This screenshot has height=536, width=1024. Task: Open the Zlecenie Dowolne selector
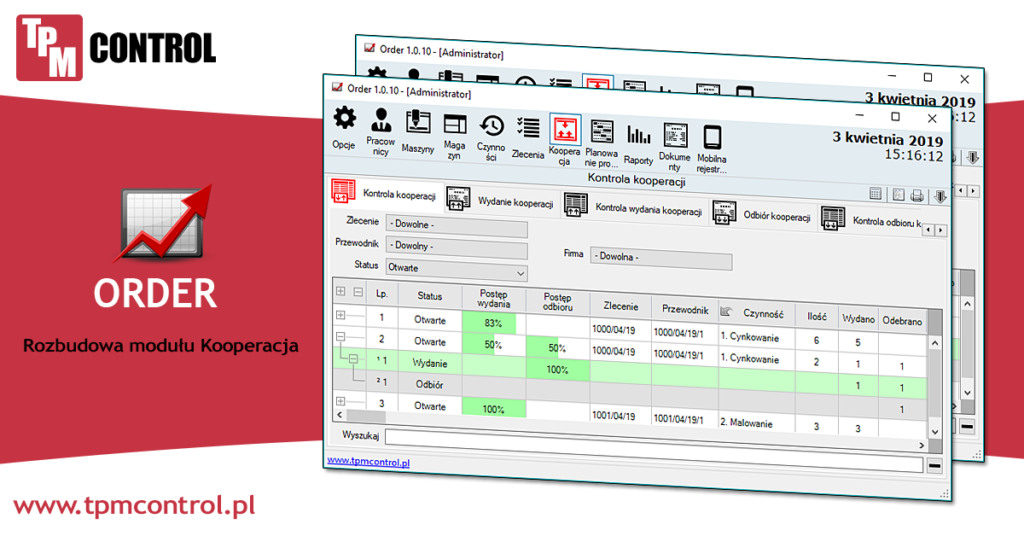point(456,226)
